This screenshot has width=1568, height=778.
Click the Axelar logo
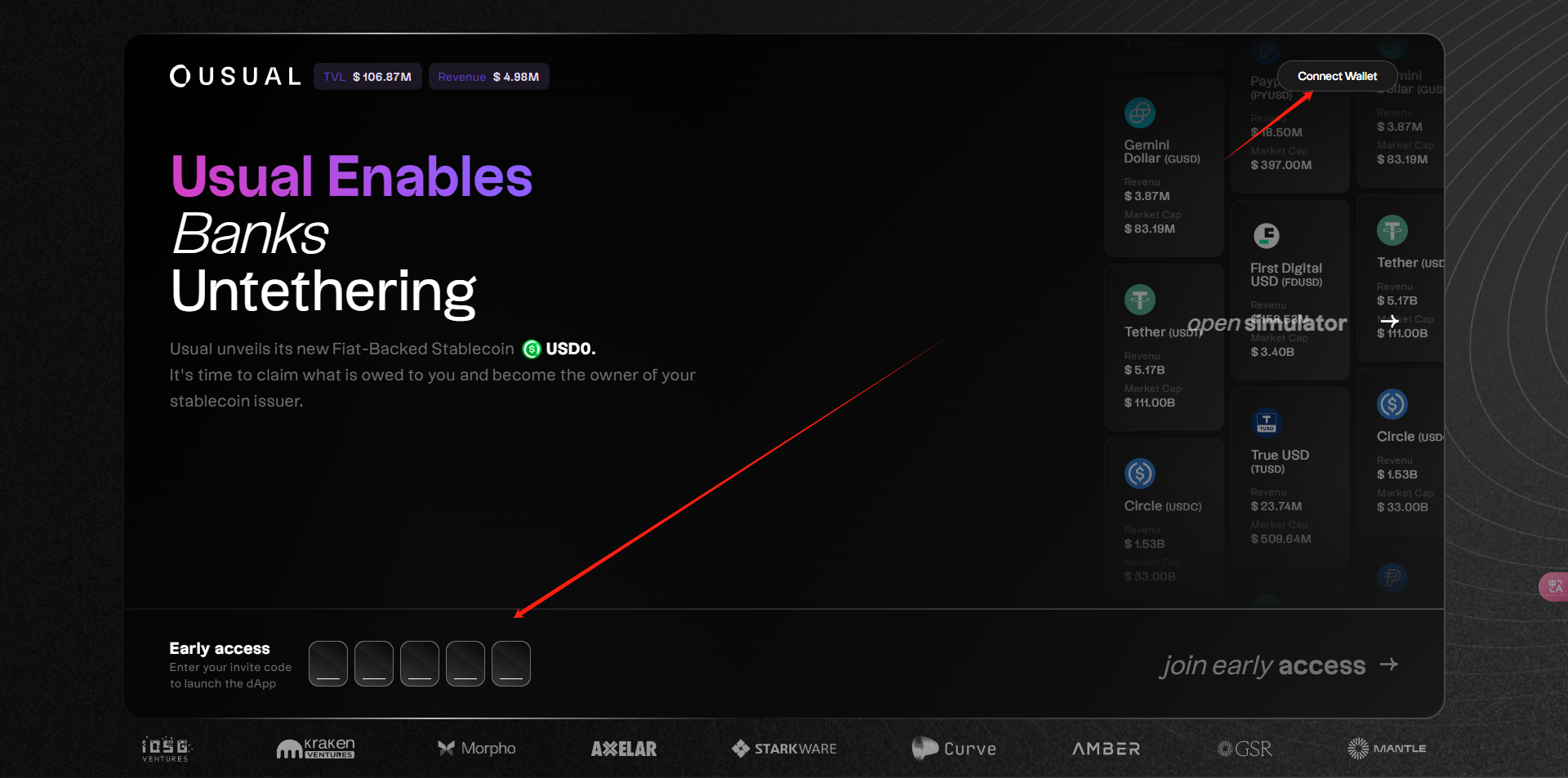coord(624,749)
